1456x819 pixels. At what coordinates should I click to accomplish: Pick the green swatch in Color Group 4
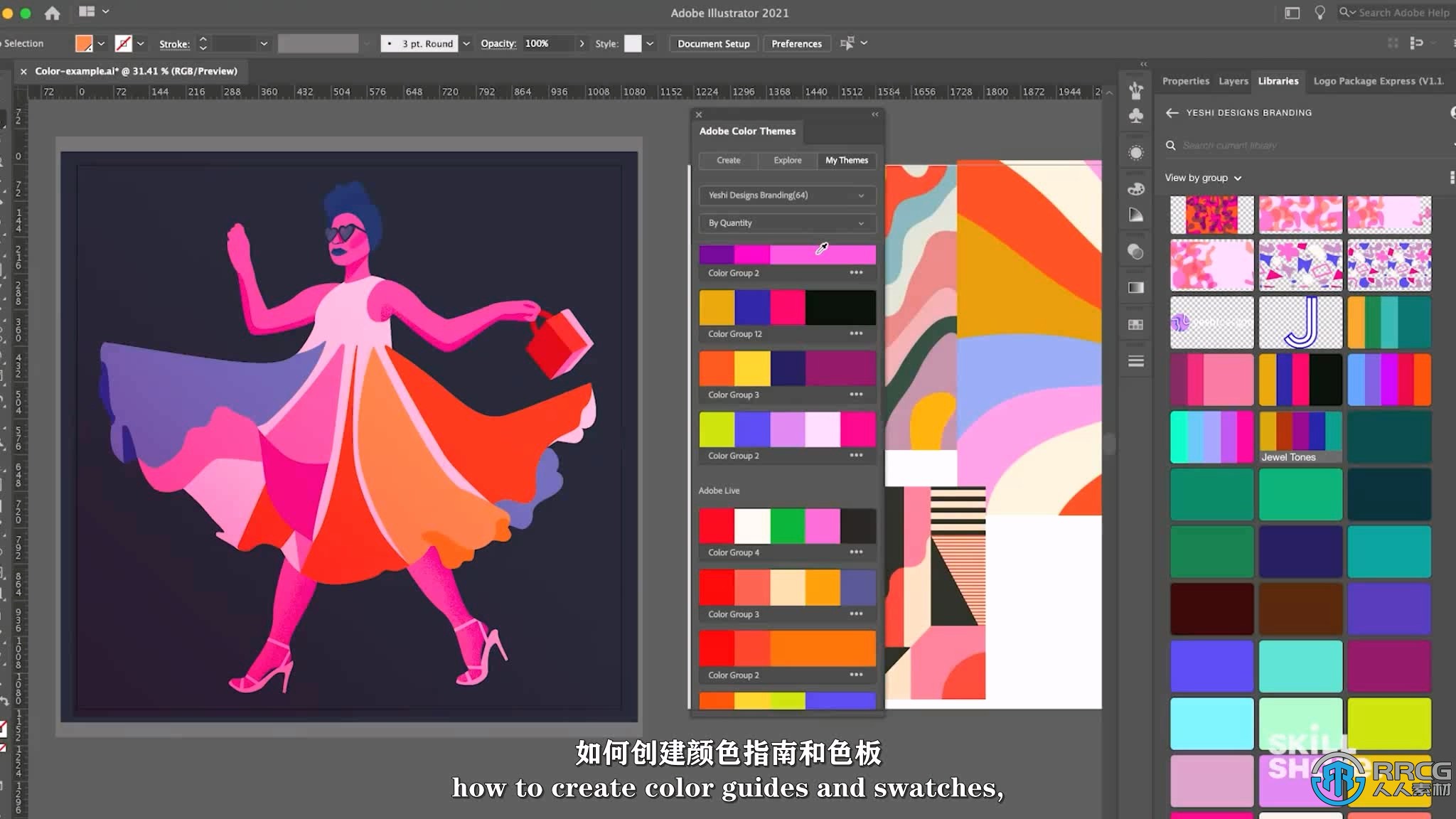pos(787,526)
